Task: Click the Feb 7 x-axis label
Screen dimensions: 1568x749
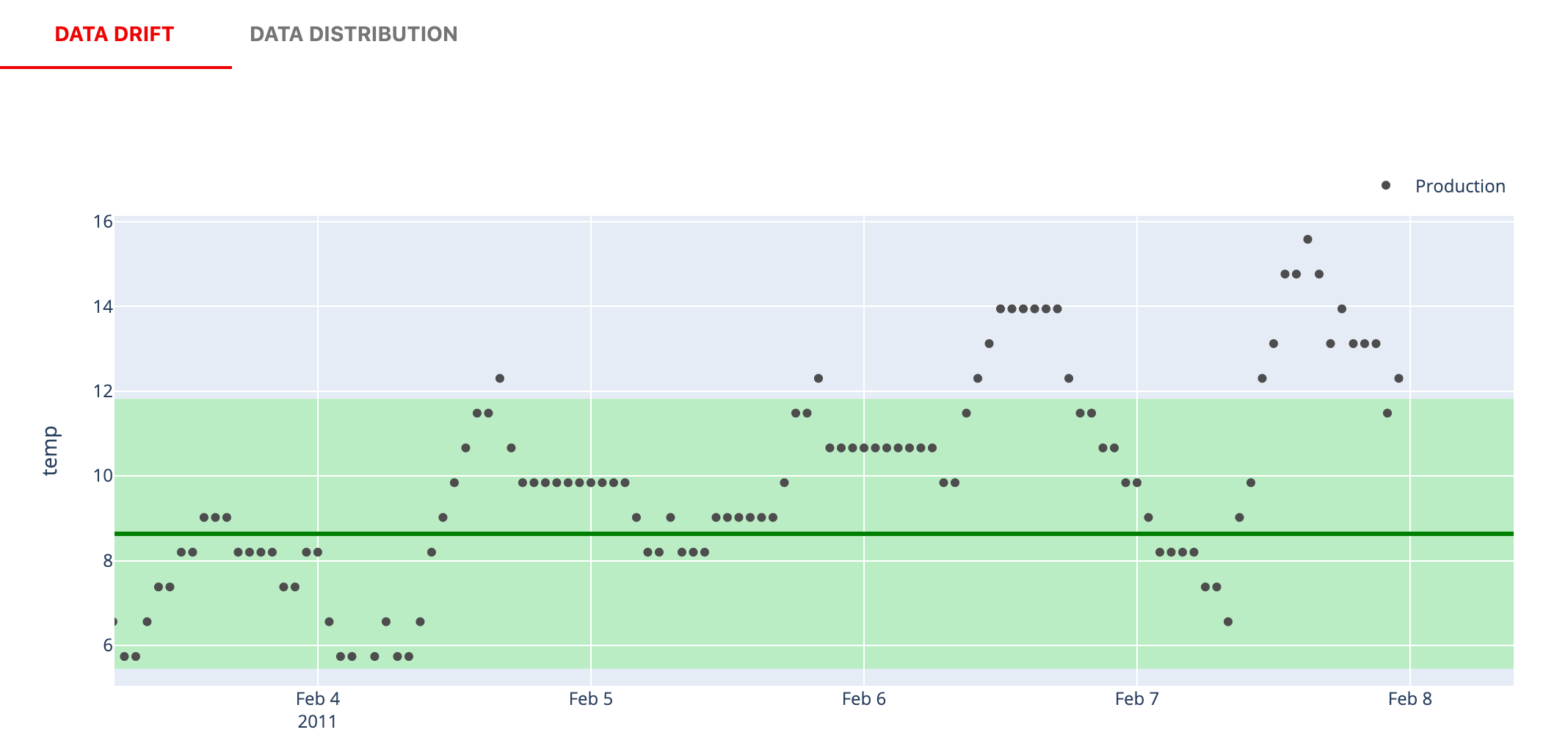Action: pos(1137,699)
